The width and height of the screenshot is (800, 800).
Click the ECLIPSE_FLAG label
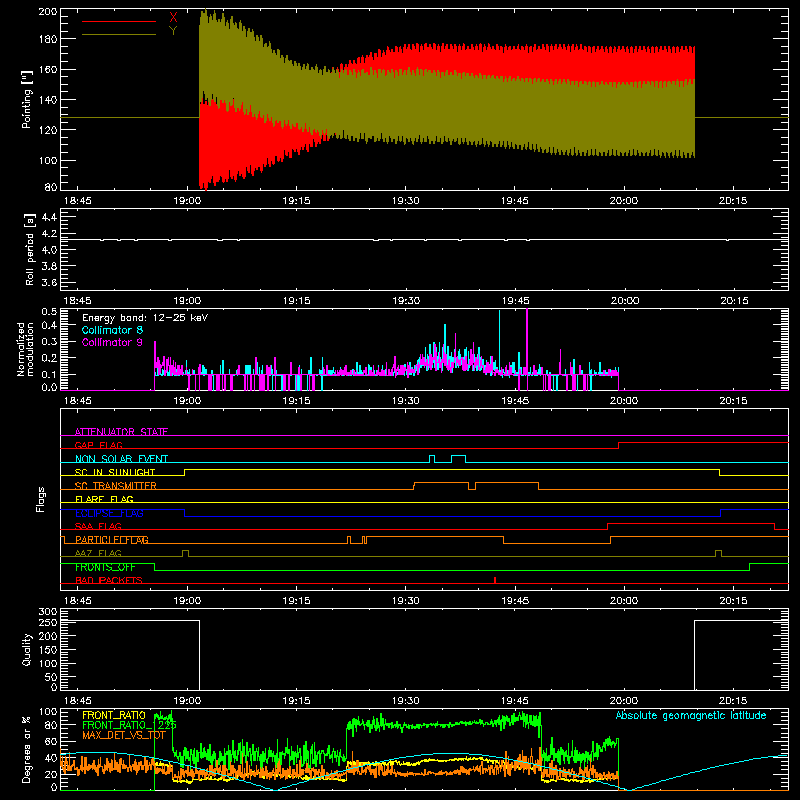click(109, 513)
